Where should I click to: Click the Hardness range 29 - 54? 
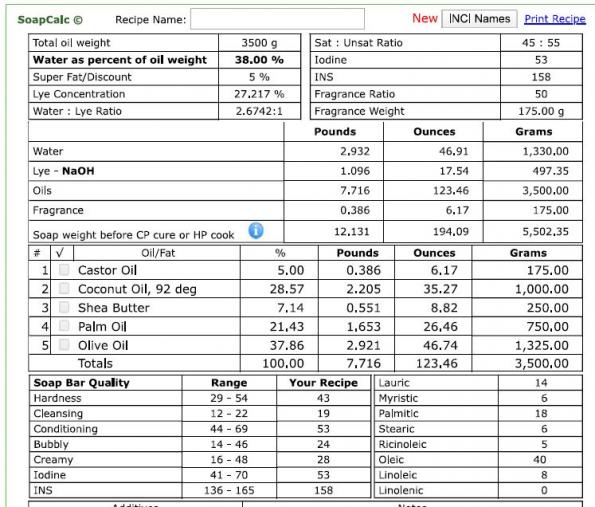click(229, 398)
